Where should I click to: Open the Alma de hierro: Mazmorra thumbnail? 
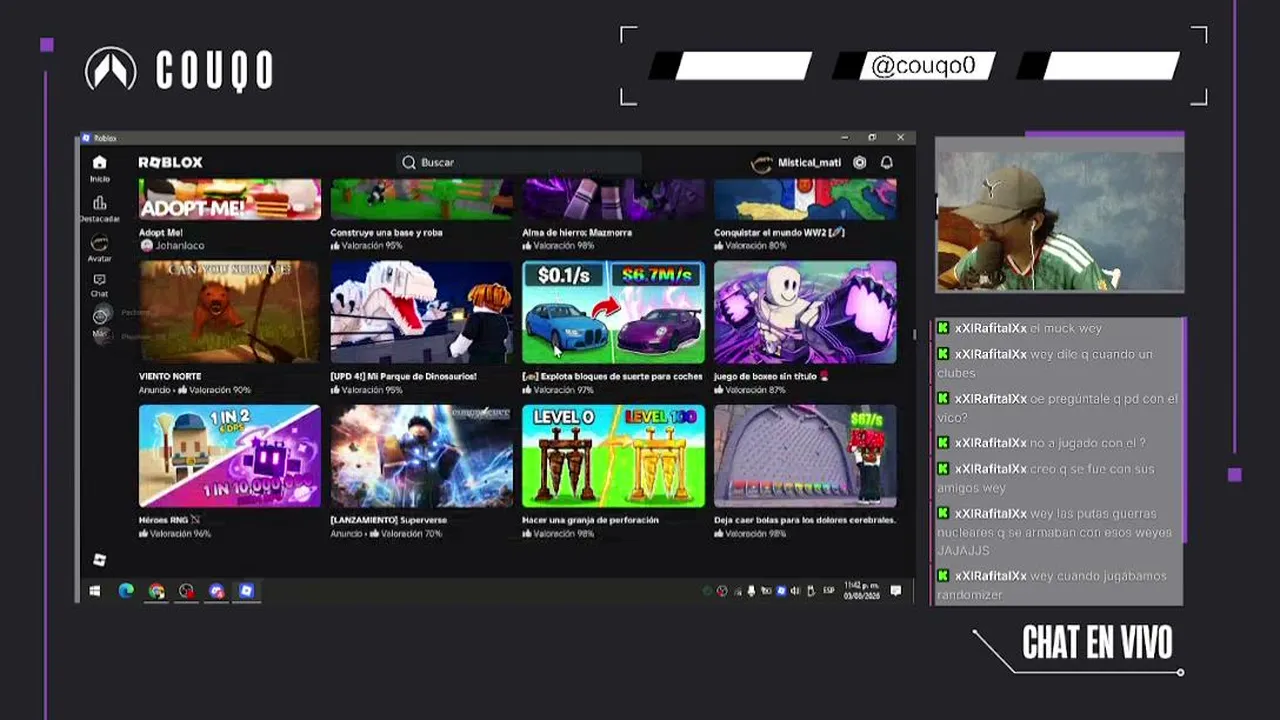pos(613,199)
